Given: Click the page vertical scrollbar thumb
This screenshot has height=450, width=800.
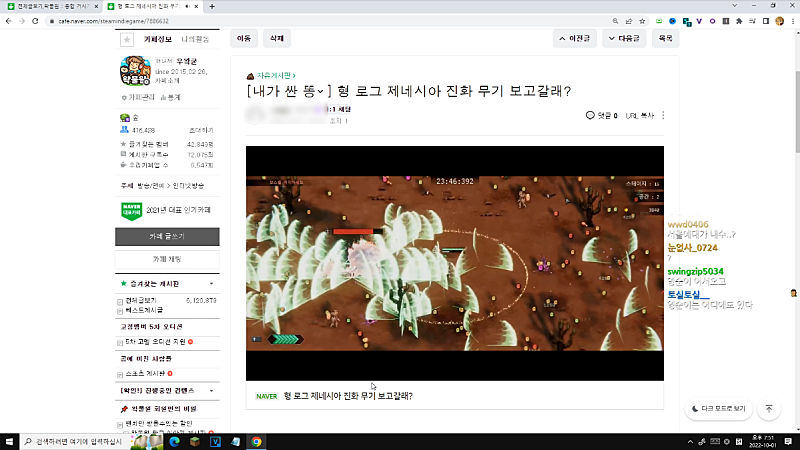Looking at the screenshot, I should click(x=797, y=112).
